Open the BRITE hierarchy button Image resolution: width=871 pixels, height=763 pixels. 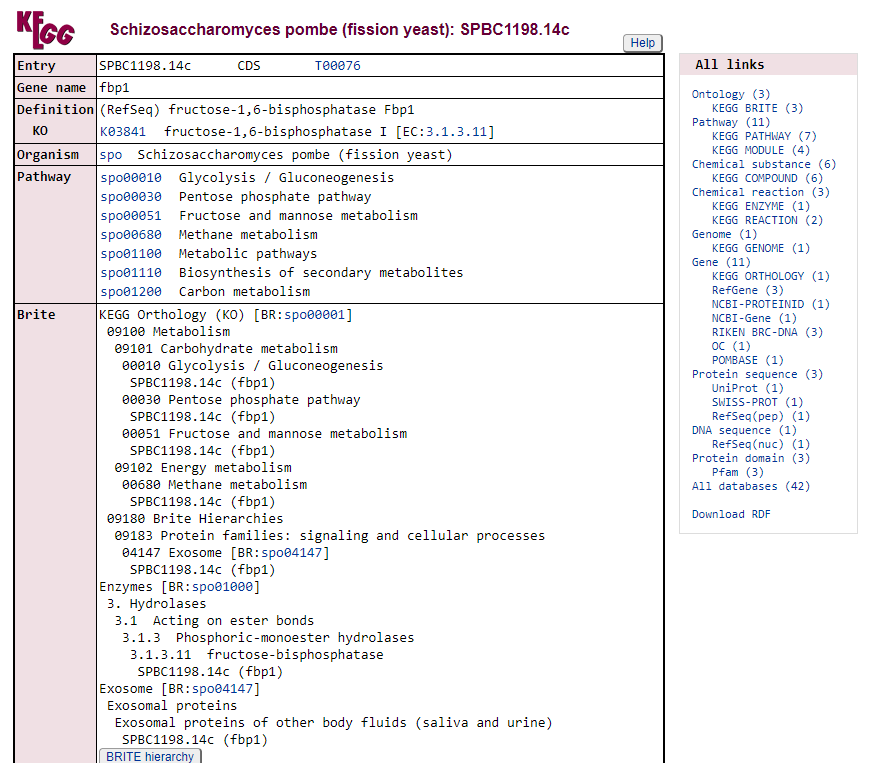tap(150, 756)
